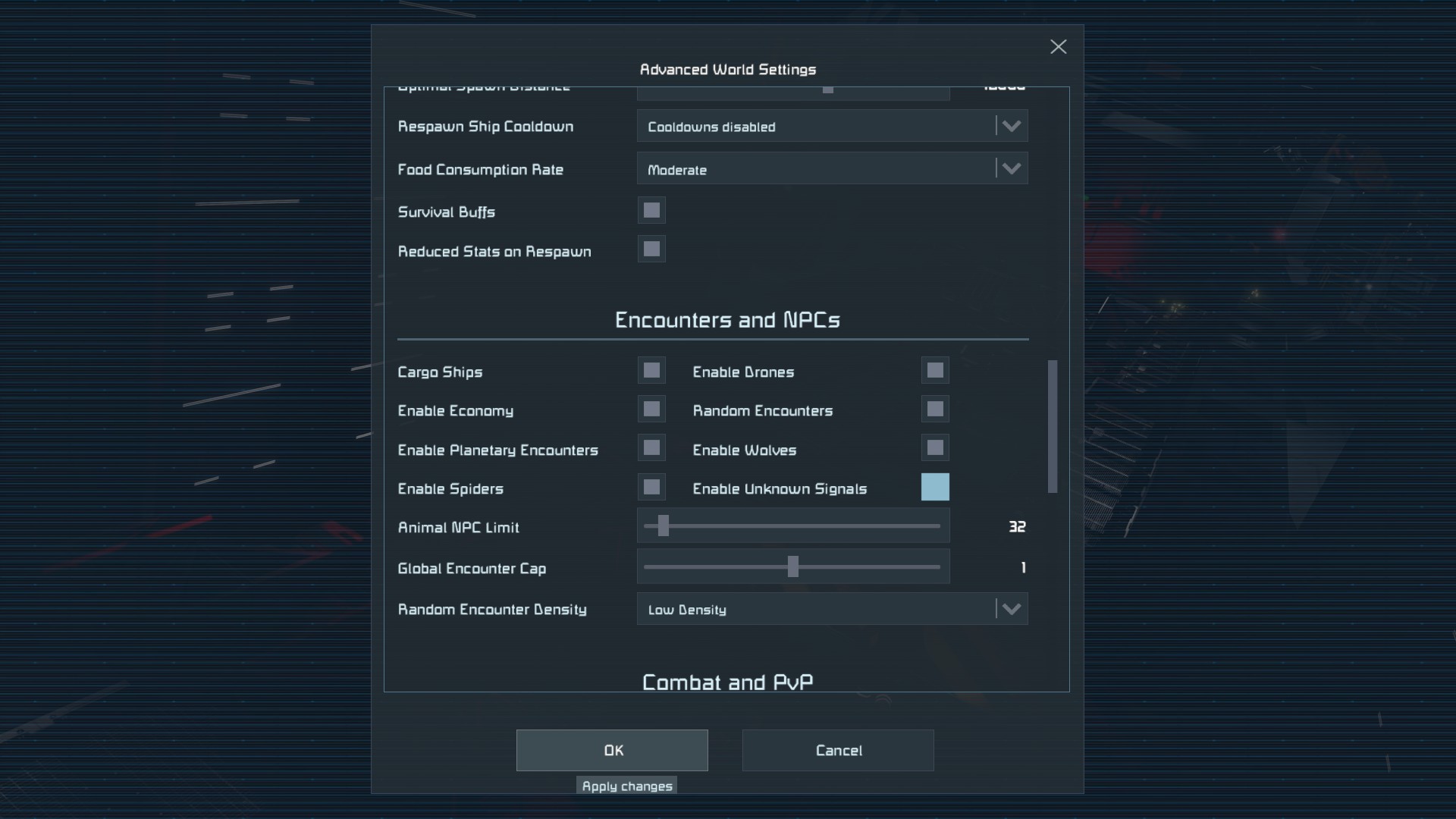Toggle the Enable Drones checkbox
1456x819 pixels.
(x=935, y=371)
